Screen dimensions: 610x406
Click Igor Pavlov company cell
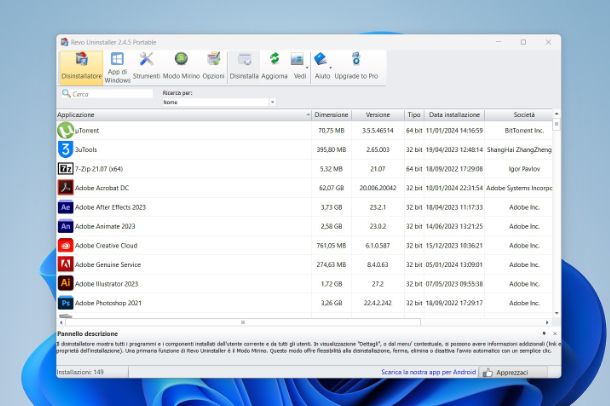tap(524, 169)
